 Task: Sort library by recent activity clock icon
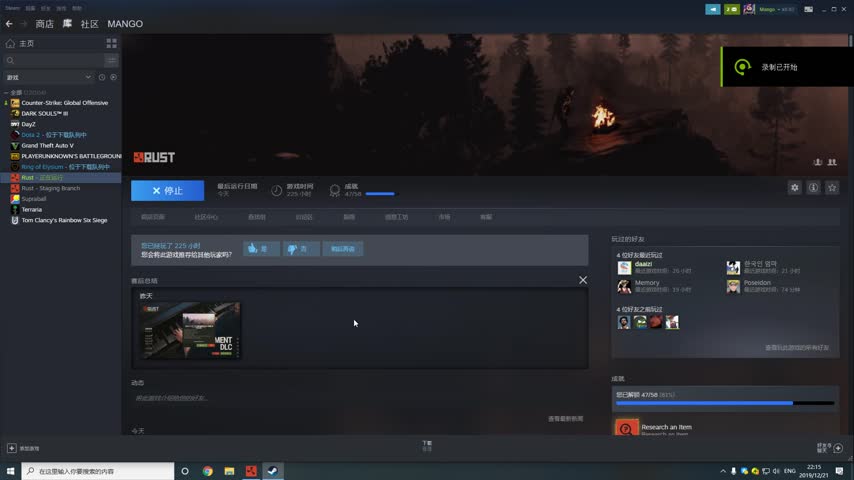(102, 77)
